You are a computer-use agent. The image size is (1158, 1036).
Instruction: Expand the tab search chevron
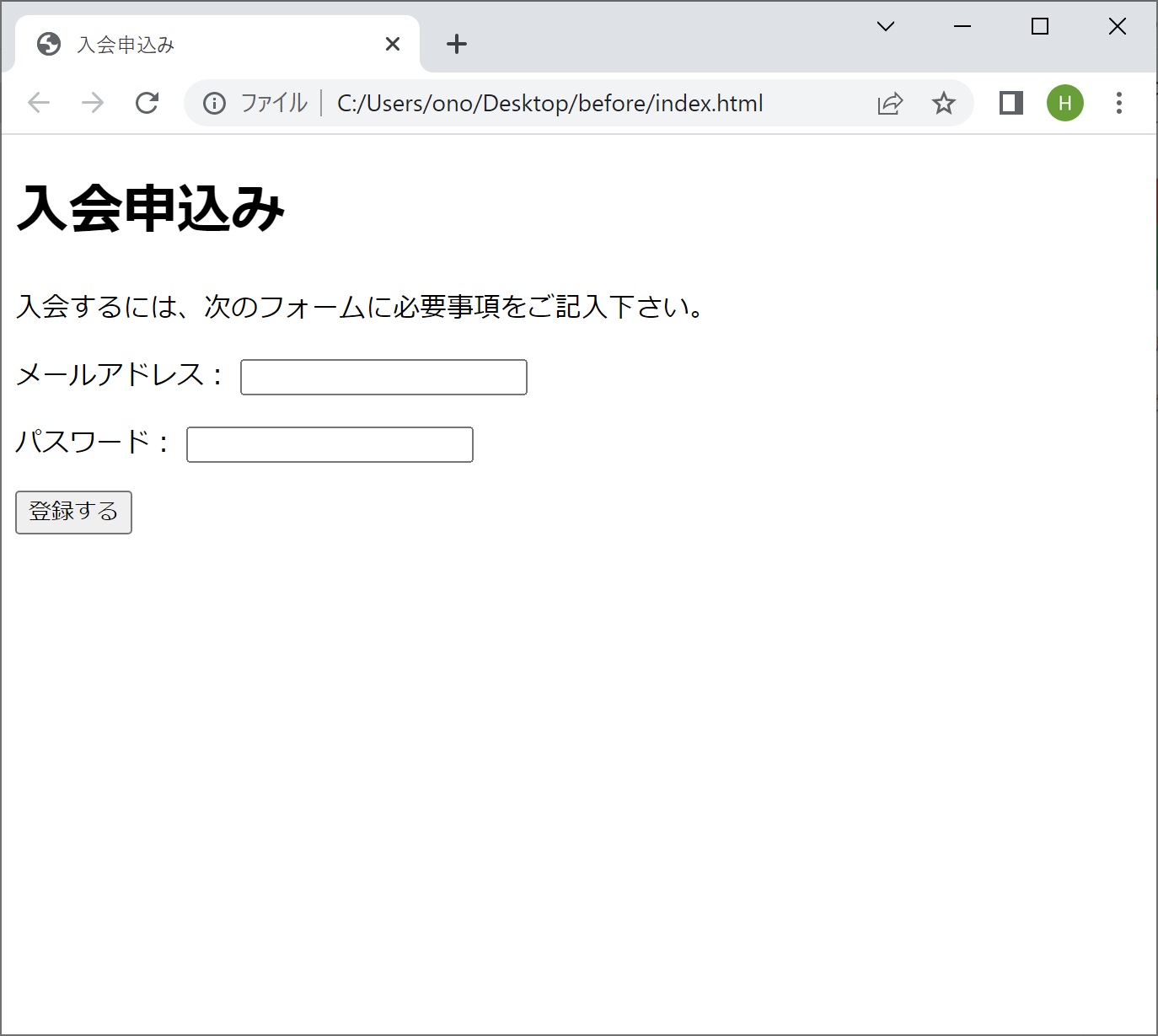885,26
